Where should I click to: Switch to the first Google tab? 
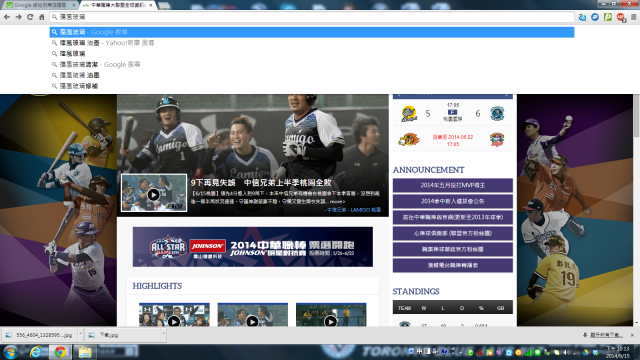click(40, 5)
